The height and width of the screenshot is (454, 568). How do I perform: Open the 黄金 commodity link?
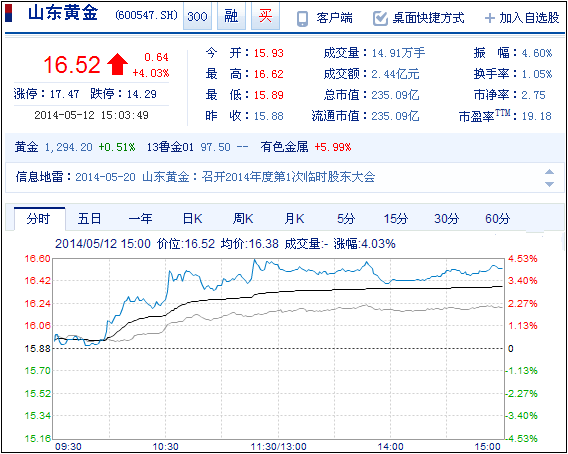point(26,147)
